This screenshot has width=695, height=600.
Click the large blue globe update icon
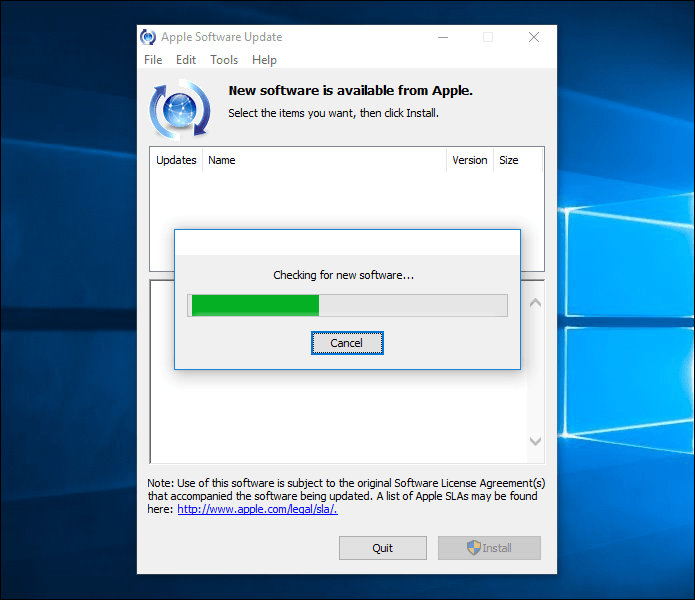coord(180,109)
